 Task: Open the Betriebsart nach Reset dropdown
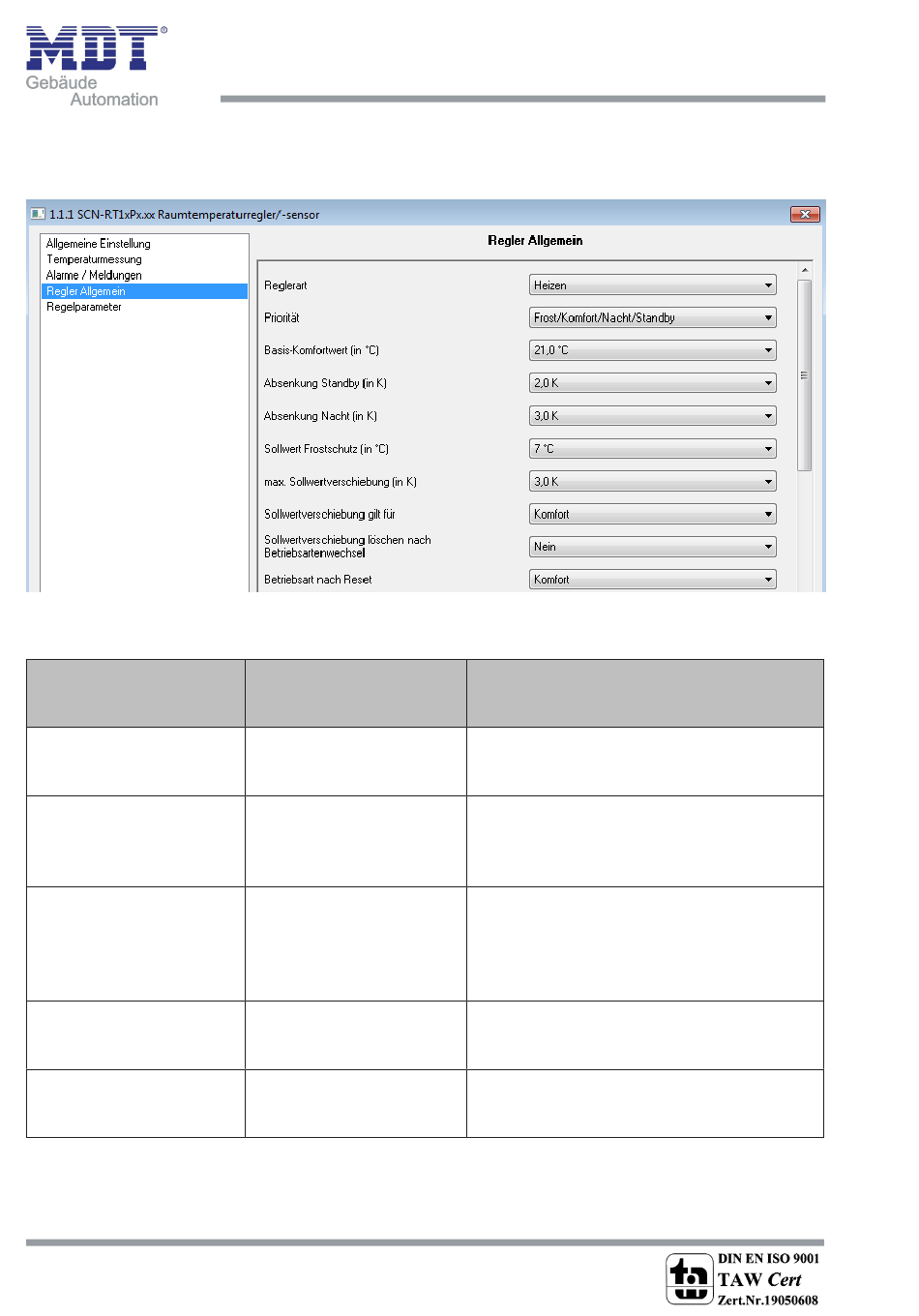click(653, 580)
